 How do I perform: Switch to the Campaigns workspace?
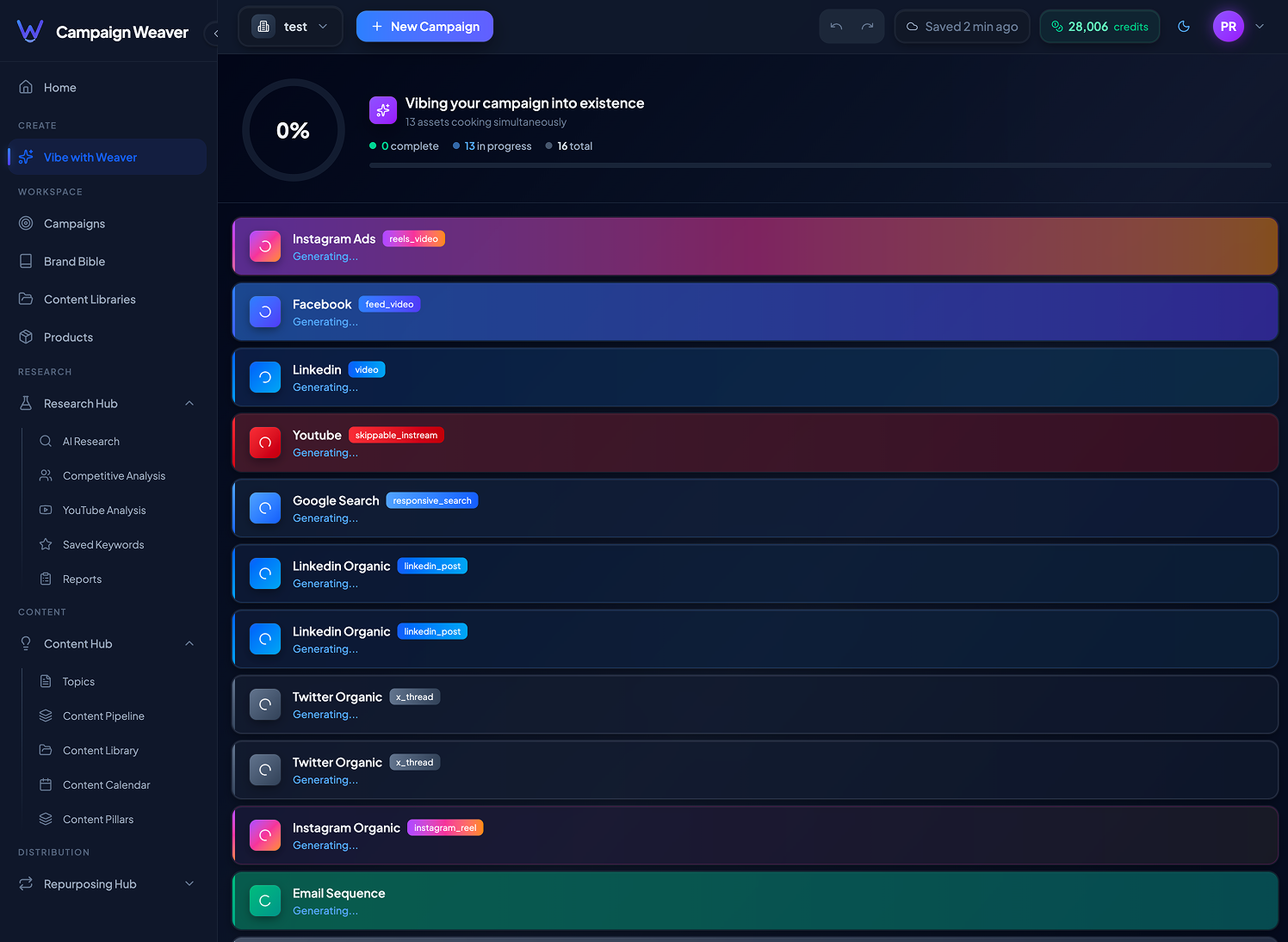point(74,223)
